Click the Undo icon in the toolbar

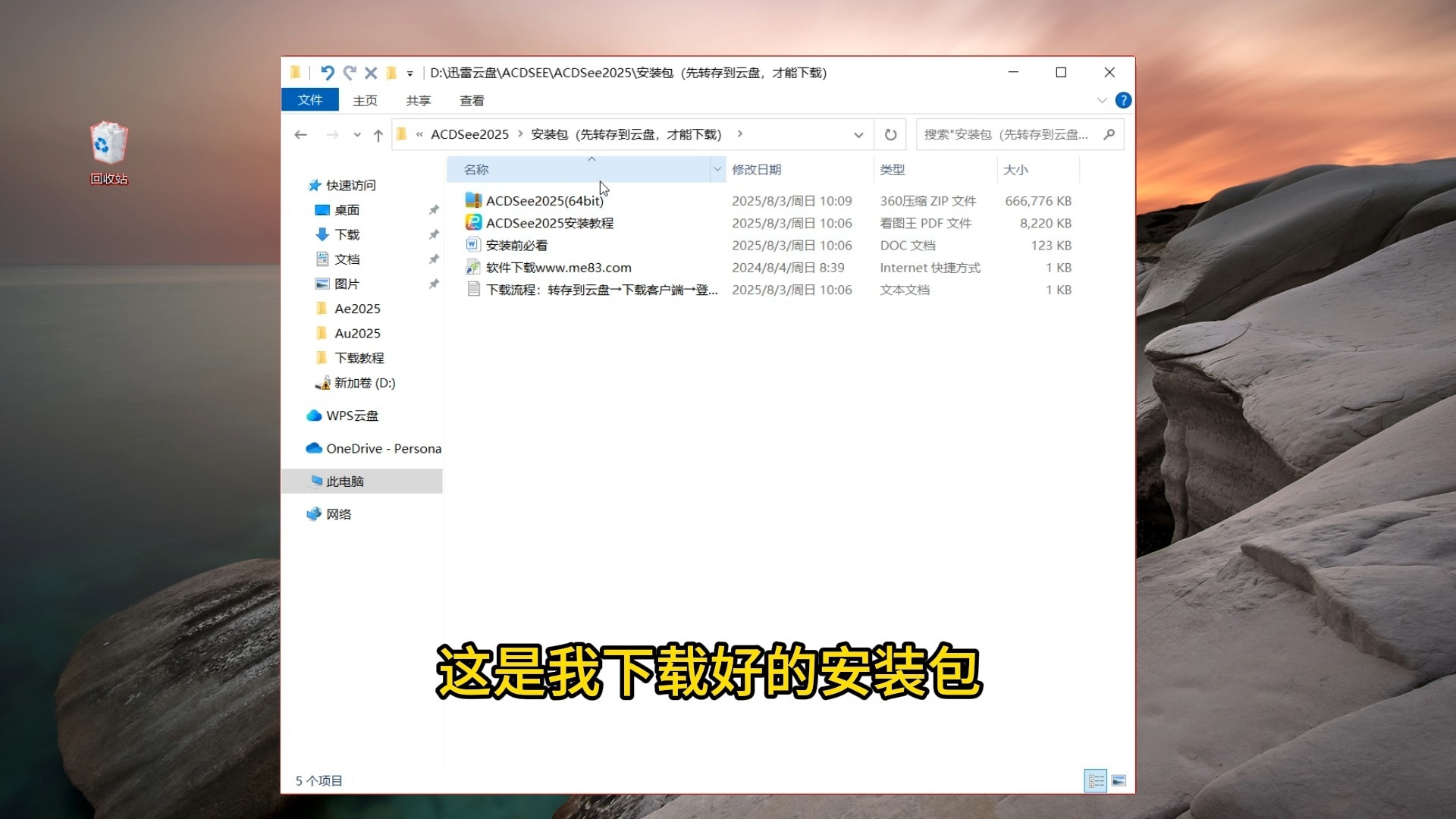pos(328,73)
